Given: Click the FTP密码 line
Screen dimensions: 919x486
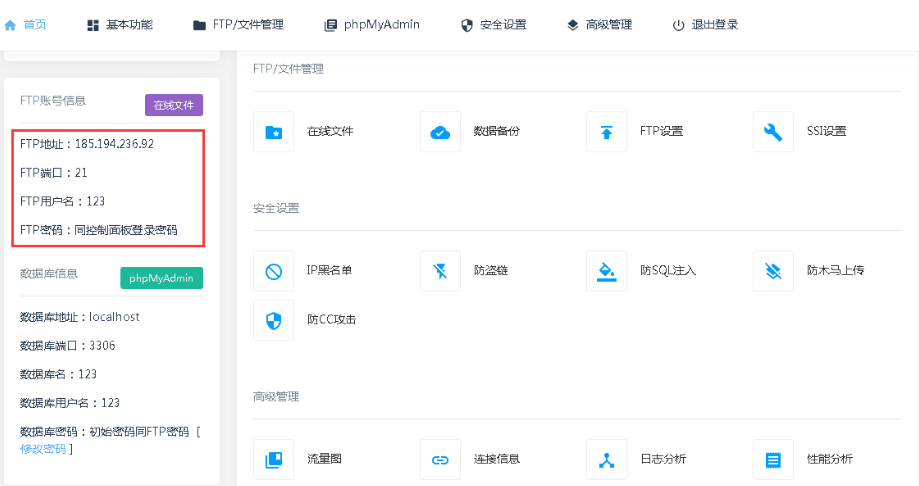Looking at the screenshot, I should point(98,230).
